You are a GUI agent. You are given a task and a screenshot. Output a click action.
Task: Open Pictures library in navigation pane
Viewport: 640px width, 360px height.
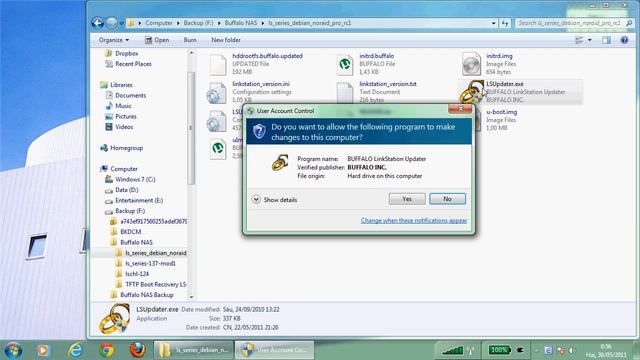click(x=121, y=116)
